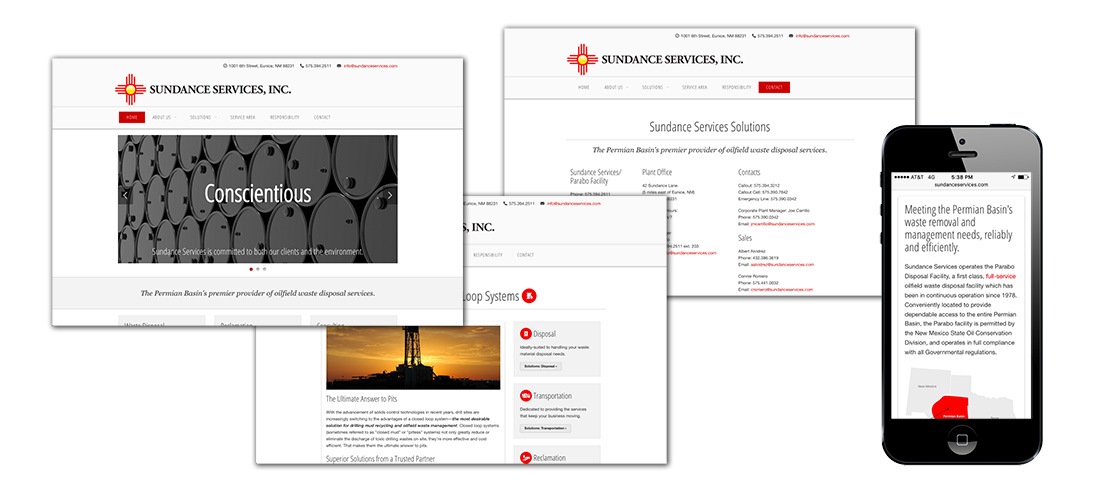Click the Sundance sun logo on the contact page
Screen dimensions: 1100x500
[x=582, y=60]
